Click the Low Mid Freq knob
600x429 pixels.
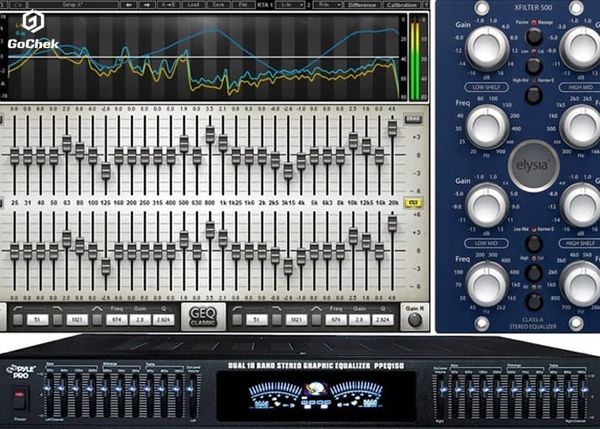pyautogui.click(x=487, y=285)
